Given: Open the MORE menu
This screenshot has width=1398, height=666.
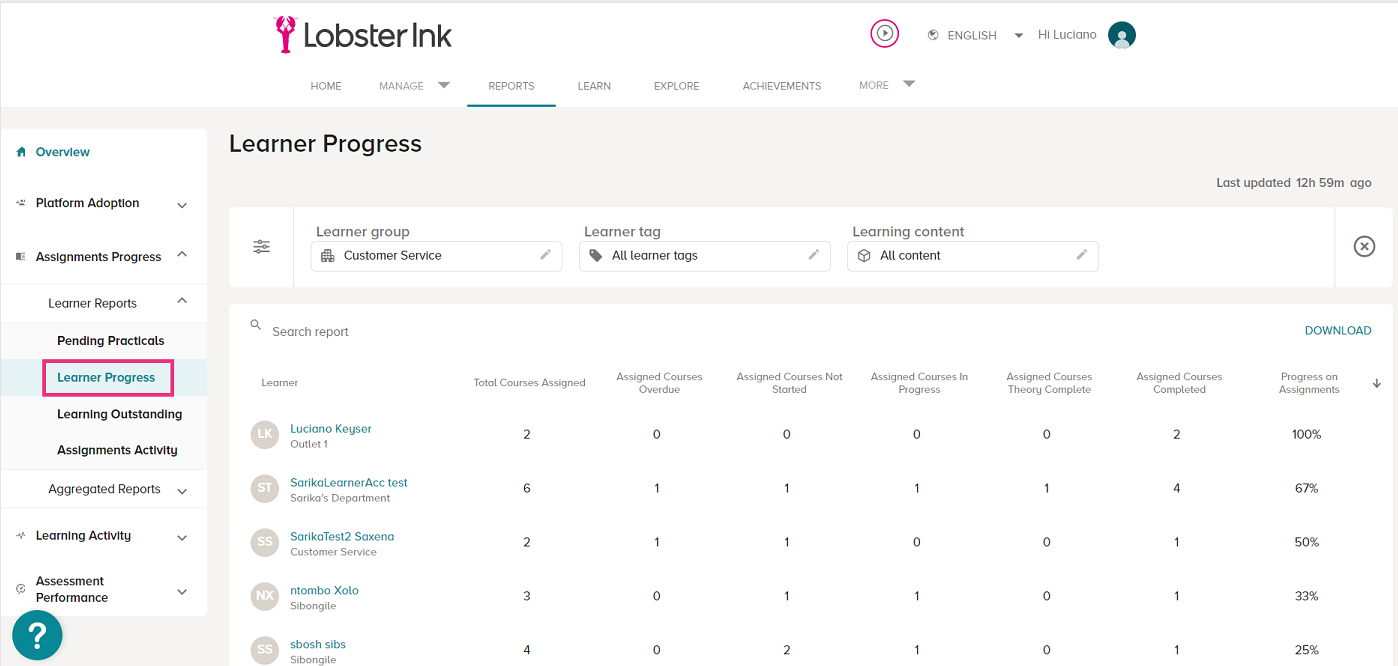Looking at the screenshot, I should pyautogui.click(x=874, y=85).
